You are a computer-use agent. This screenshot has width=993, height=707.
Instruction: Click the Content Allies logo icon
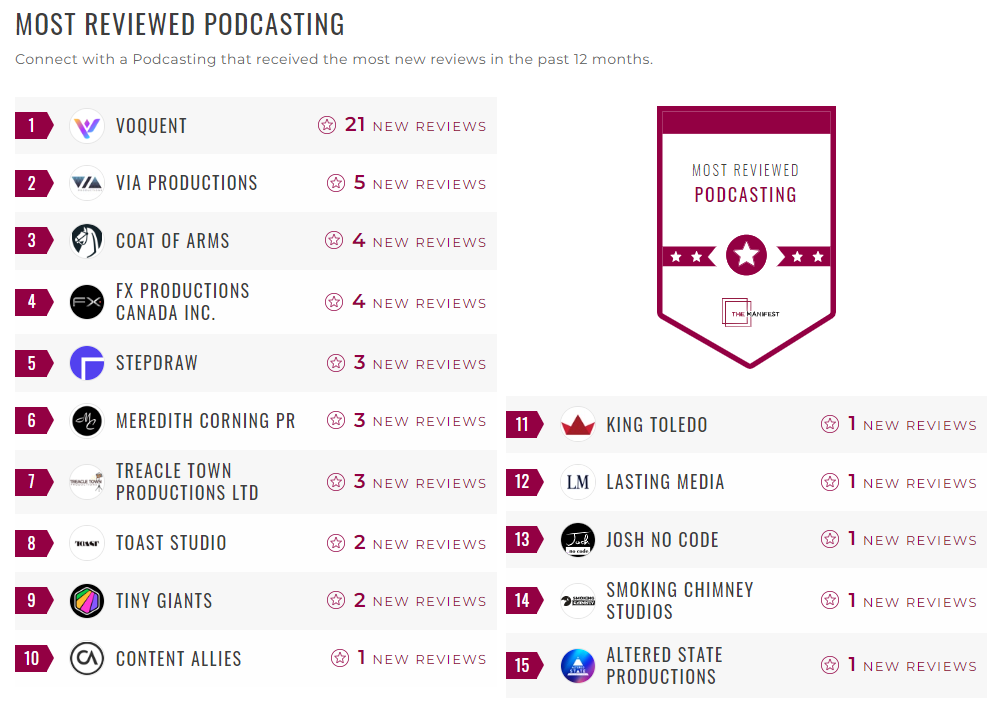pos(87,659)
